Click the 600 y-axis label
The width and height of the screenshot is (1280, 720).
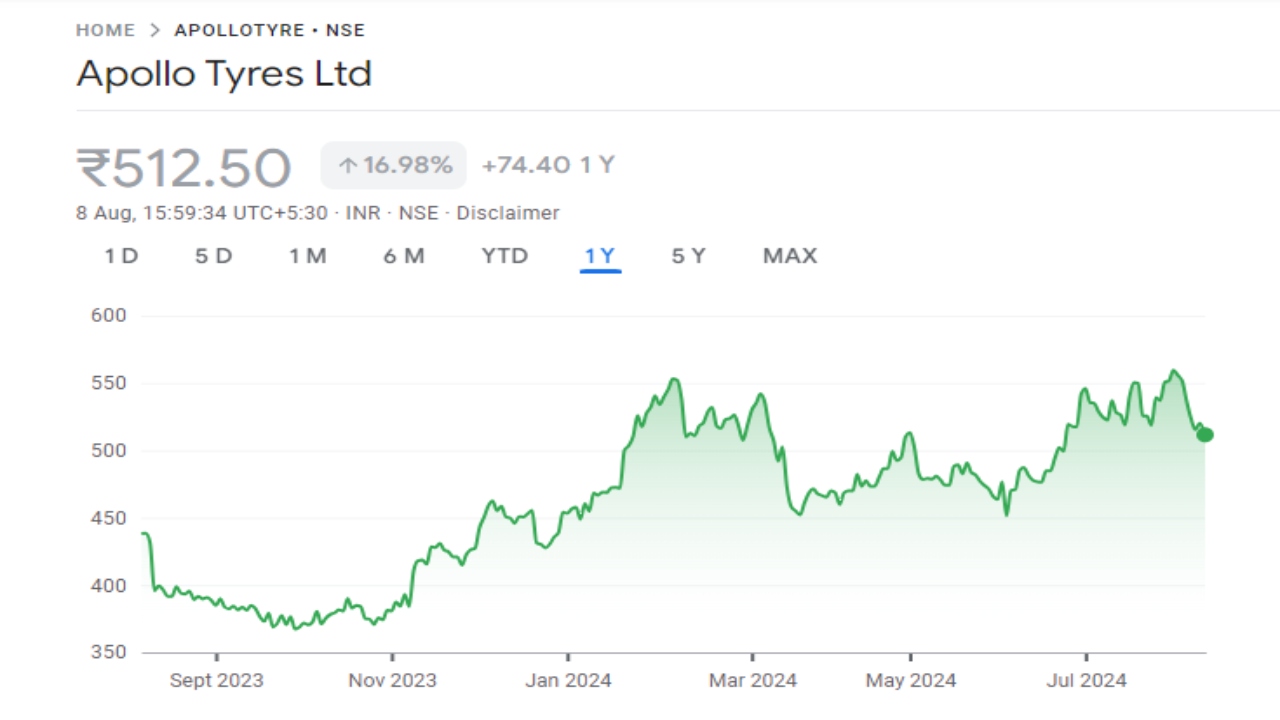tap(108, 316)
